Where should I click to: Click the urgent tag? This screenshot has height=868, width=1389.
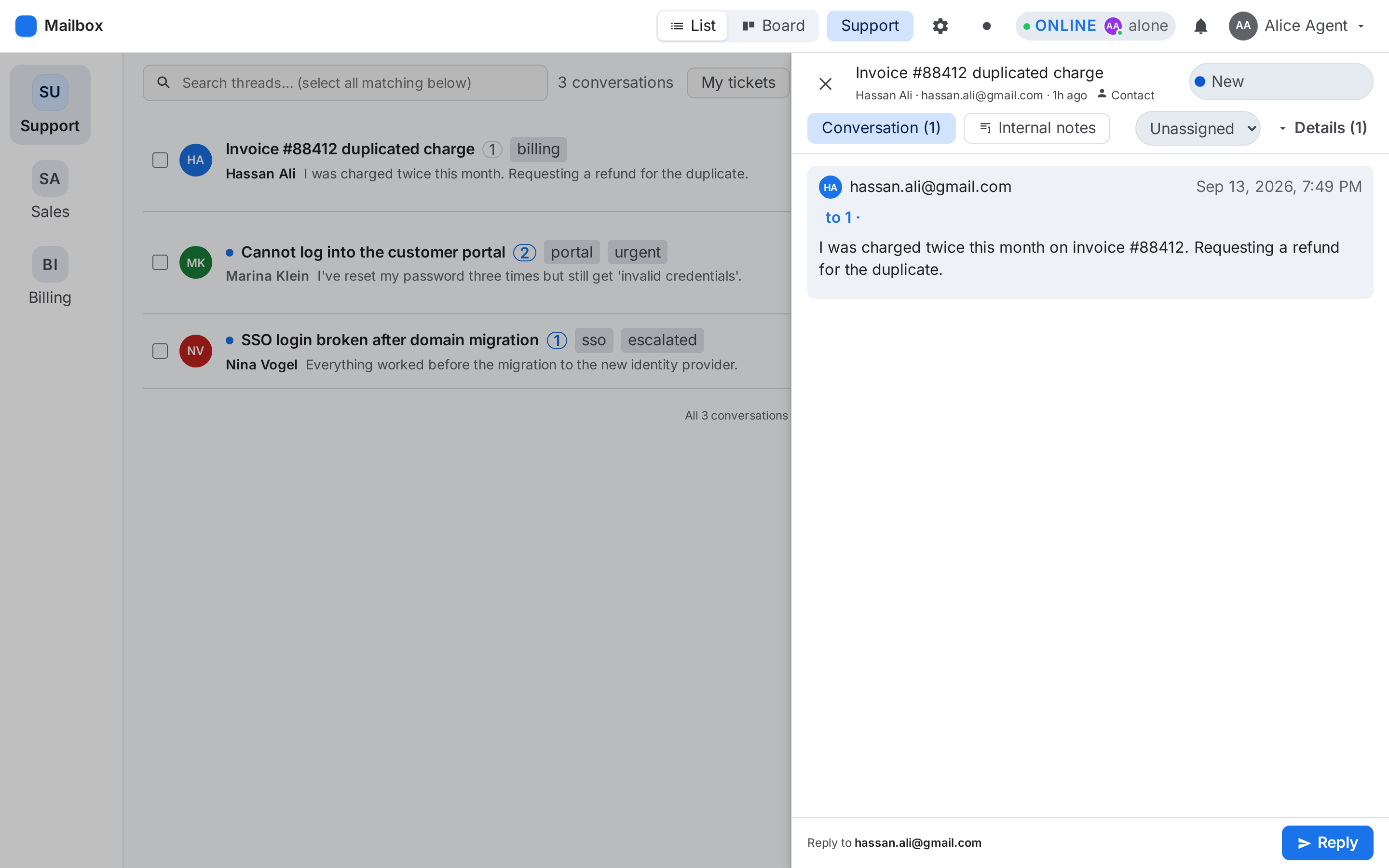pyautogui.click(x=637, y=252)
